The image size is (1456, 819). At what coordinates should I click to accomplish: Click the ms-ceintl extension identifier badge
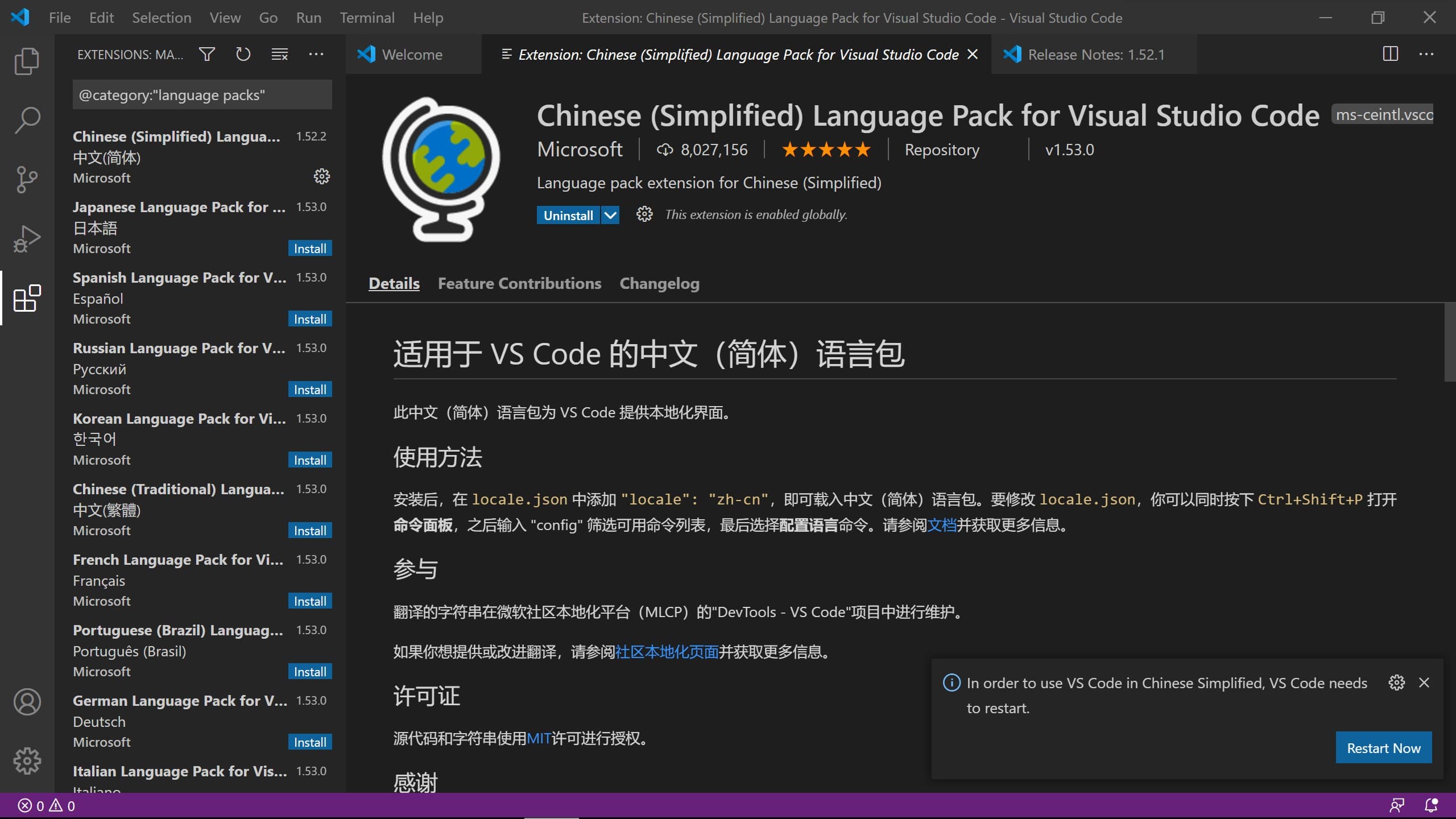pyautogui.click(x=1383, y=114)
